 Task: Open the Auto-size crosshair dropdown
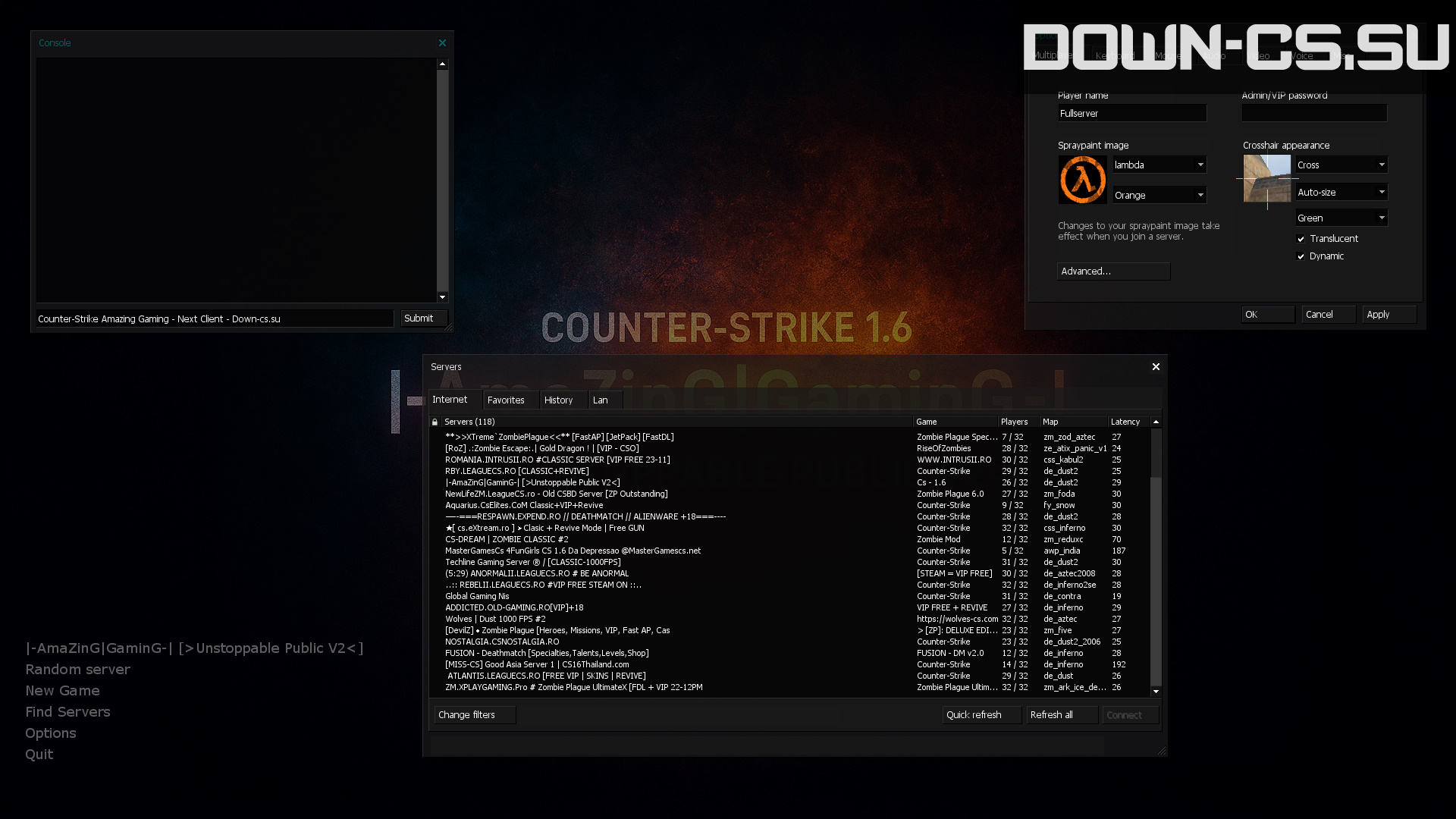coord(1341,192)
